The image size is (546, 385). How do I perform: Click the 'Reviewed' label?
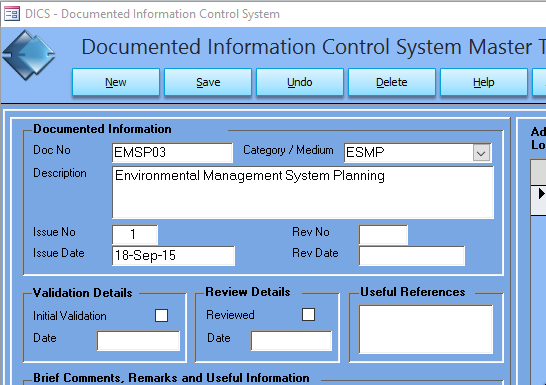pos(231,315)
